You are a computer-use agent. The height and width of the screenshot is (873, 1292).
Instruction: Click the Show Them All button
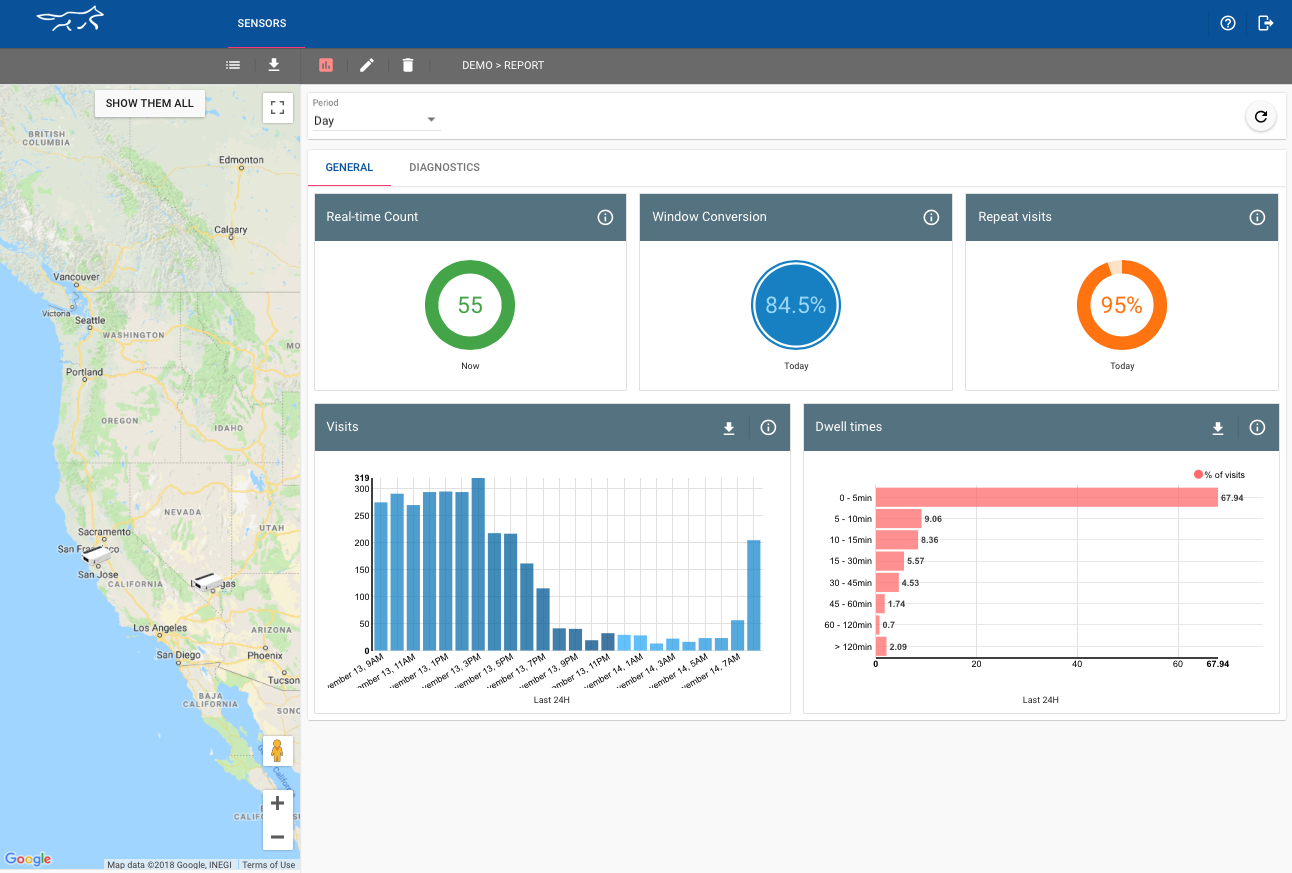pos(150,103)
